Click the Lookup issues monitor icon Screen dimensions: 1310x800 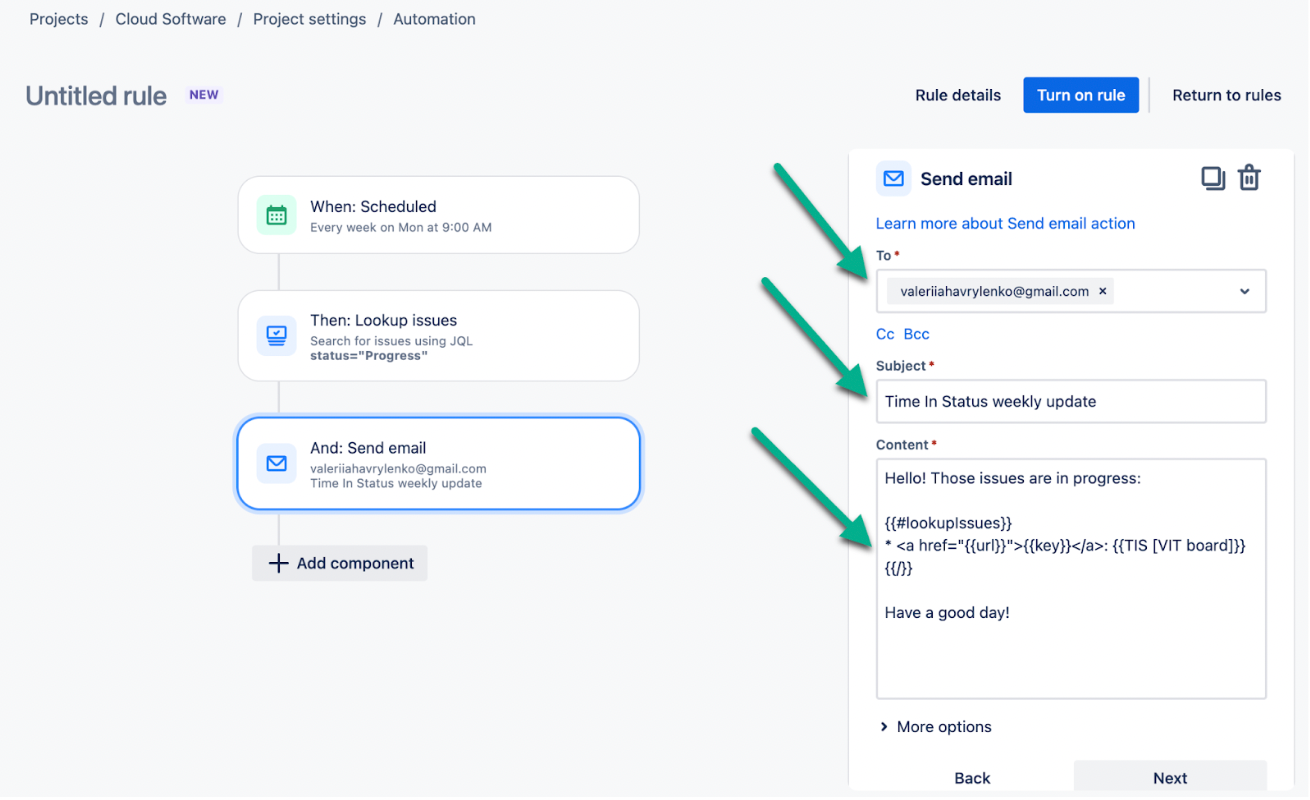(x=277, y=335)
